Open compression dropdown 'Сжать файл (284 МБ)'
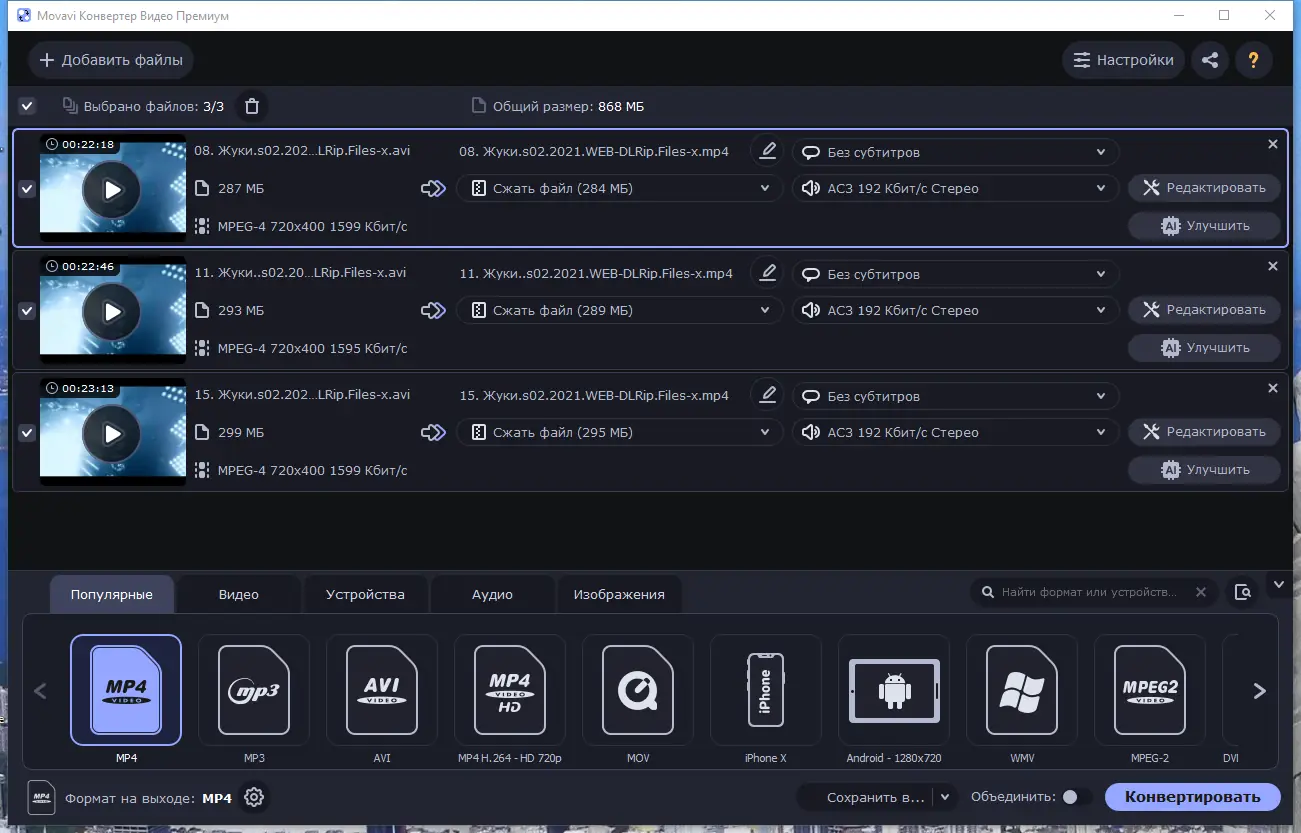 tap(620, 188)
